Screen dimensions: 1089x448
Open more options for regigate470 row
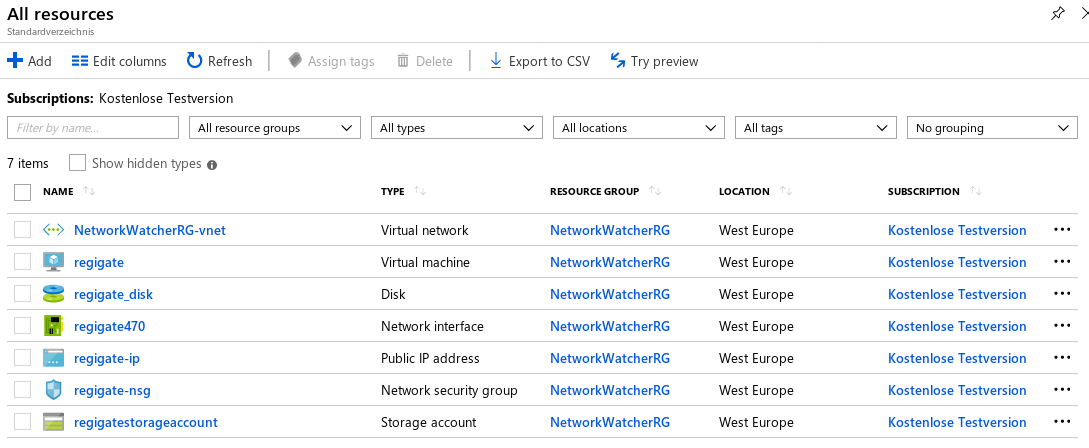[1062, 326]
